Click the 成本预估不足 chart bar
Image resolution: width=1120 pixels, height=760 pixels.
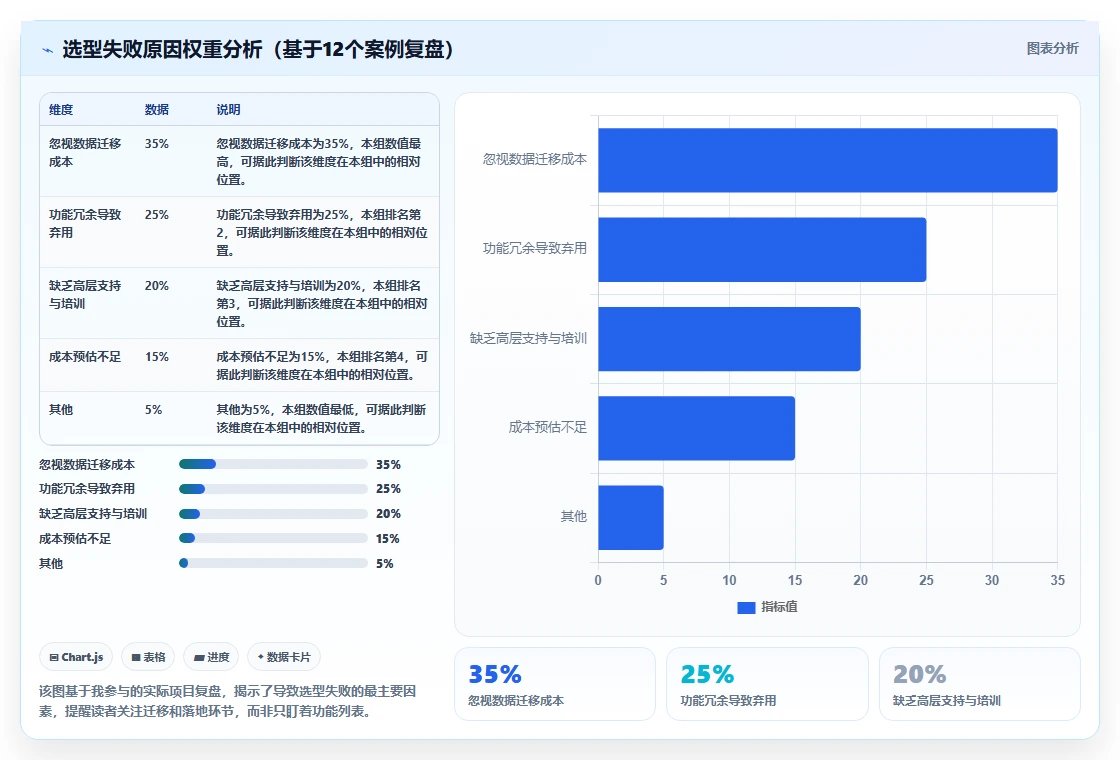point(696,429)
